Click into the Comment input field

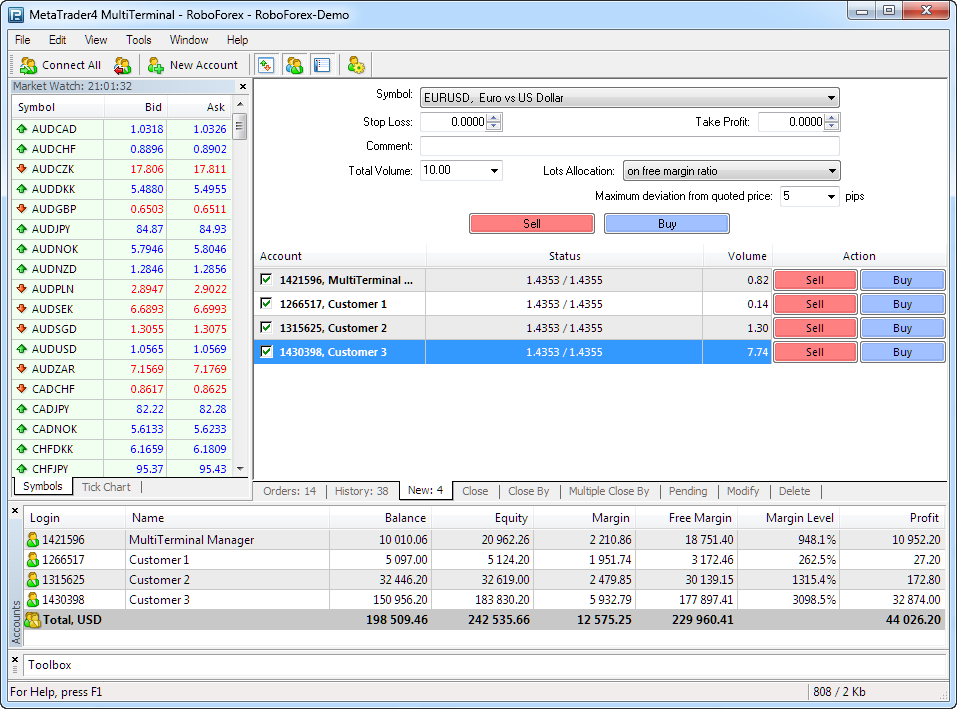click(629, 146)
